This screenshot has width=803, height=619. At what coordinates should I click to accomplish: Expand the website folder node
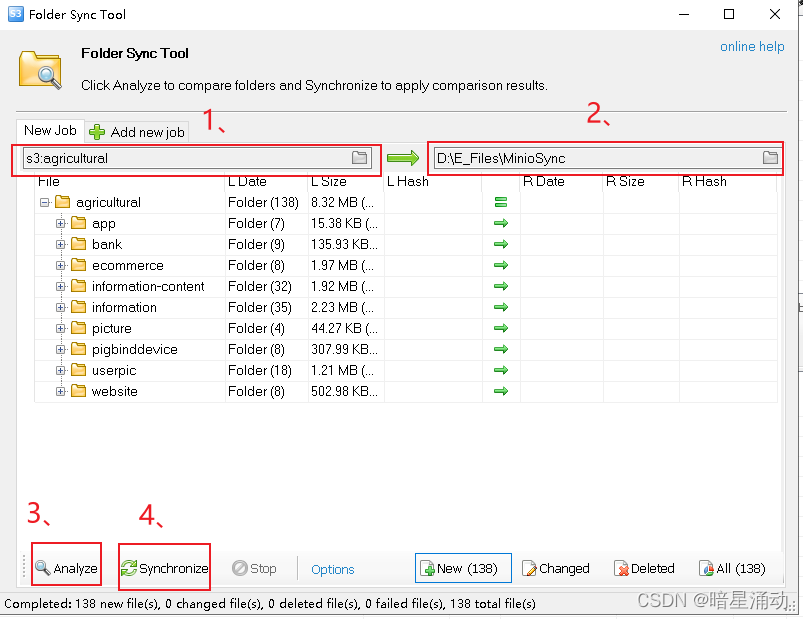[x=61, y=391]
